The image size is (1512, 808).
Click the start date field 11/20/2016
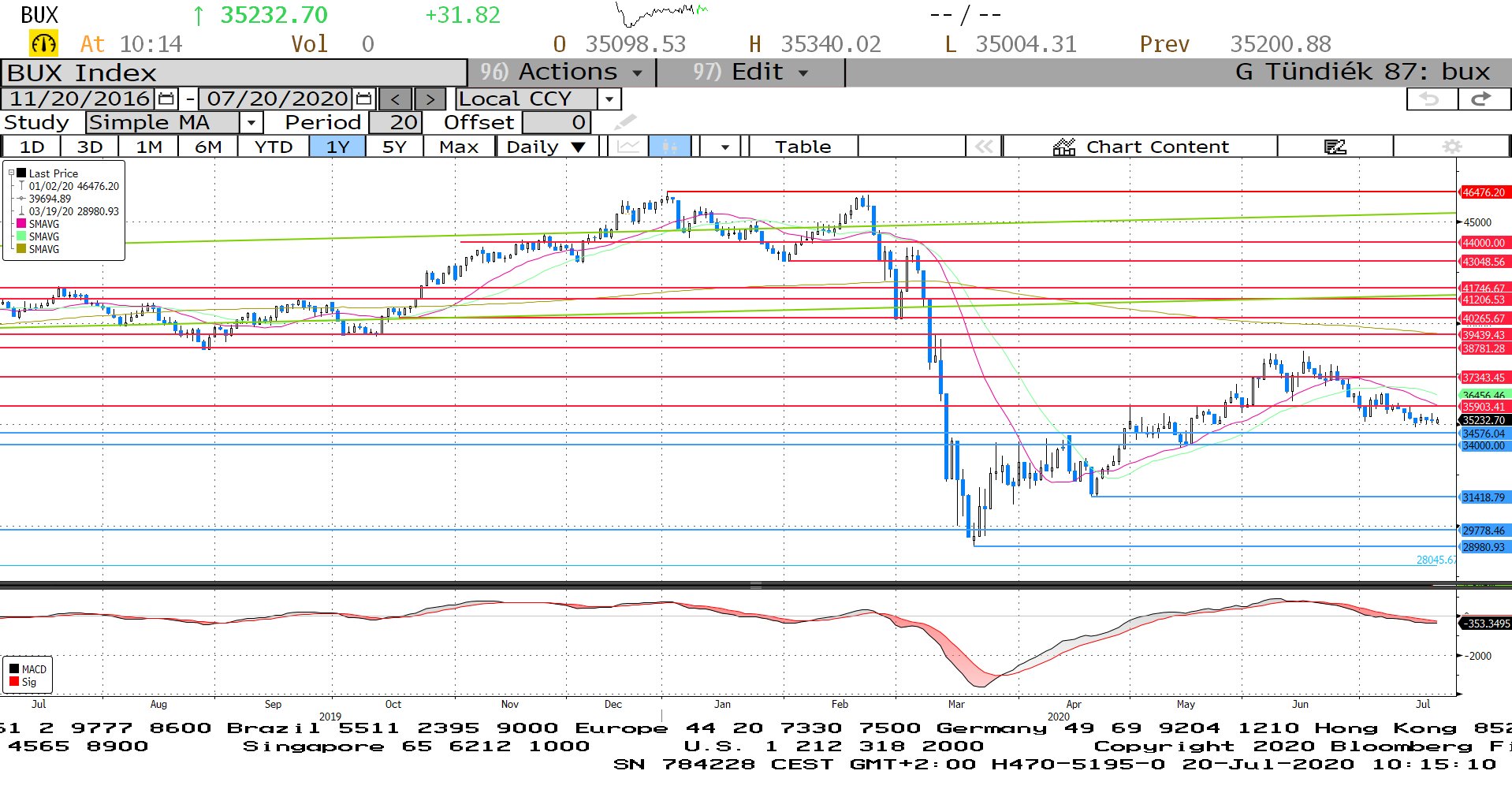pyautogui.click(x=79, y=99)
